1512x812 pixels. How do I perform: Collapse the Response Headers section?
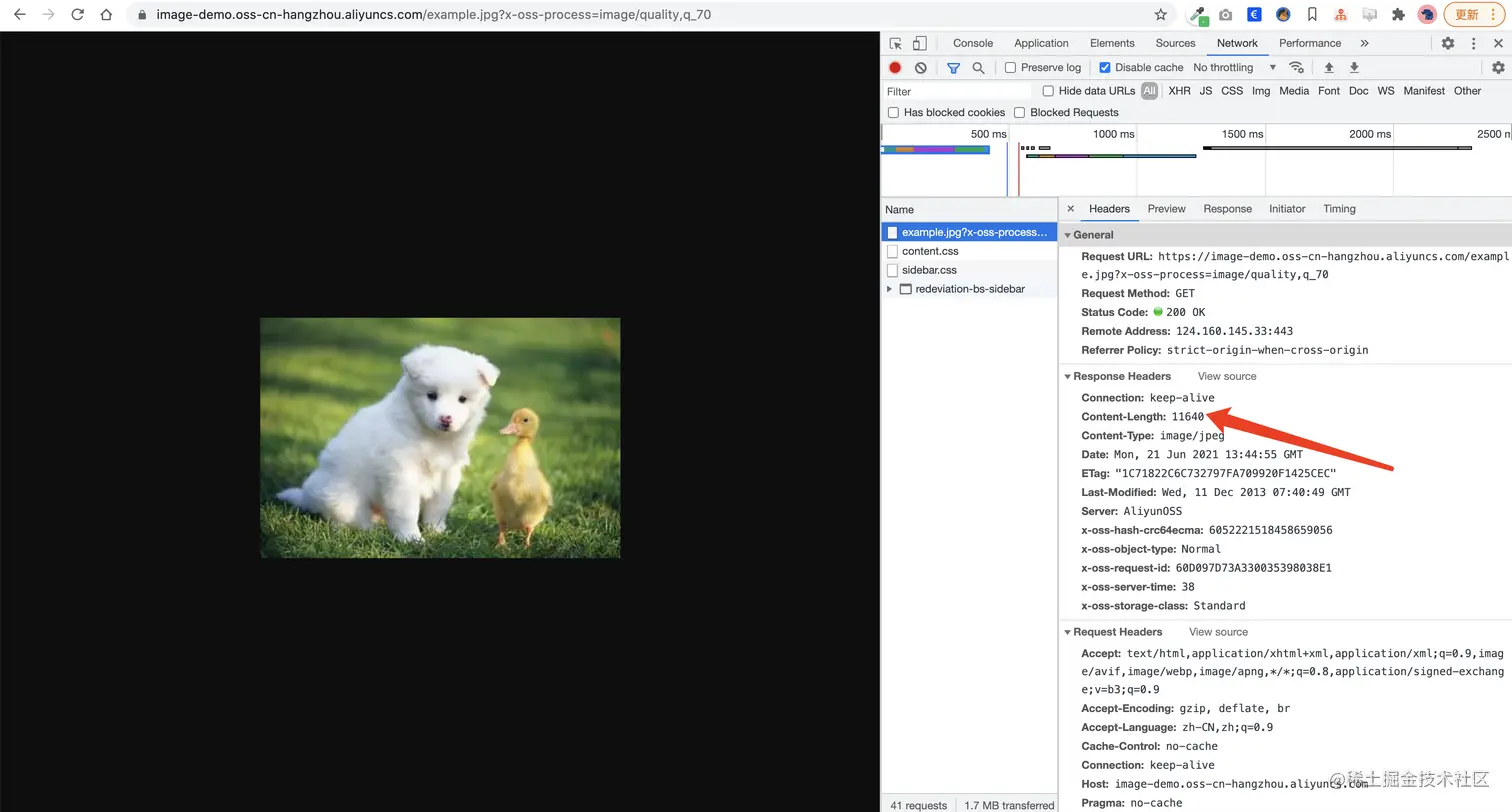point(1067,377)
